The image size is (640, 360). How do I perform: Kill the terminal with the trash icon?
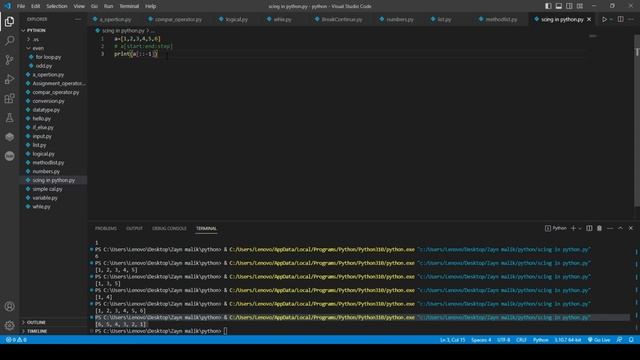point(600,228)
